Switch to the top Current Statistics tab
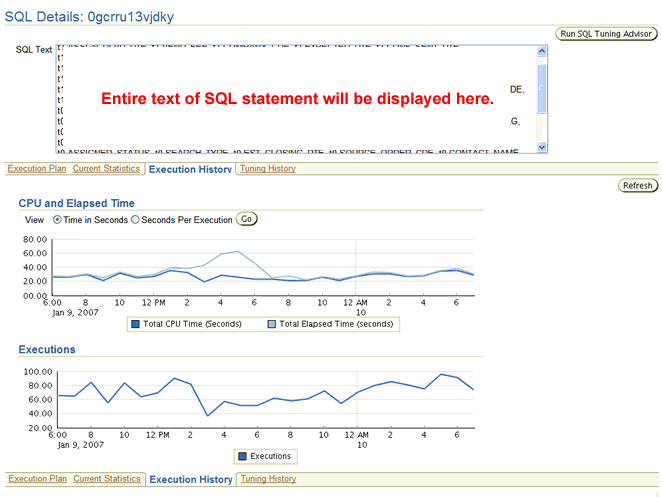 pos(107,169)
